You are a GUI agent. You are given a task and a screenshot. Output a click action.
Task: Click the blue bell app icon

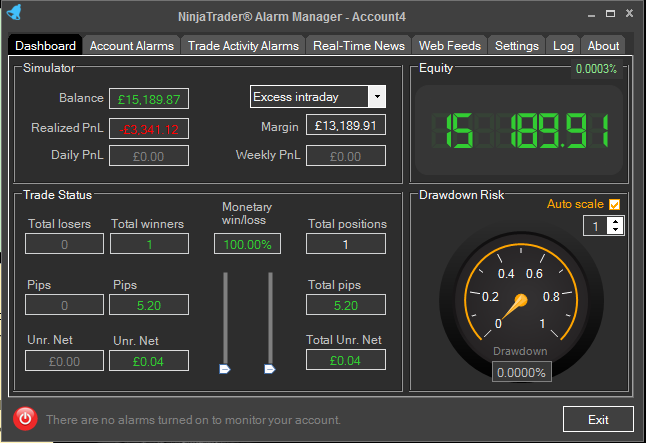(x=14, y=12)
